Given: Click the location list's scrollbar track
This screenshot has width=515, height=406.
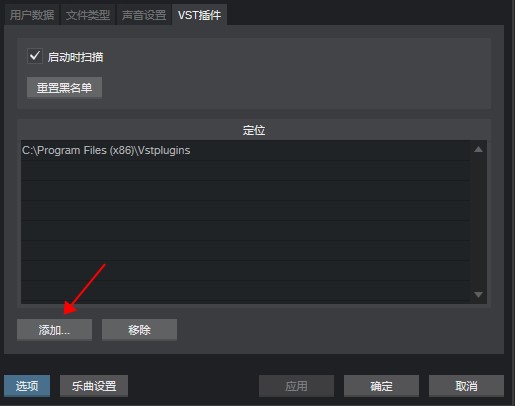Looking at the screenshot, I should click(x=478, y=222).
